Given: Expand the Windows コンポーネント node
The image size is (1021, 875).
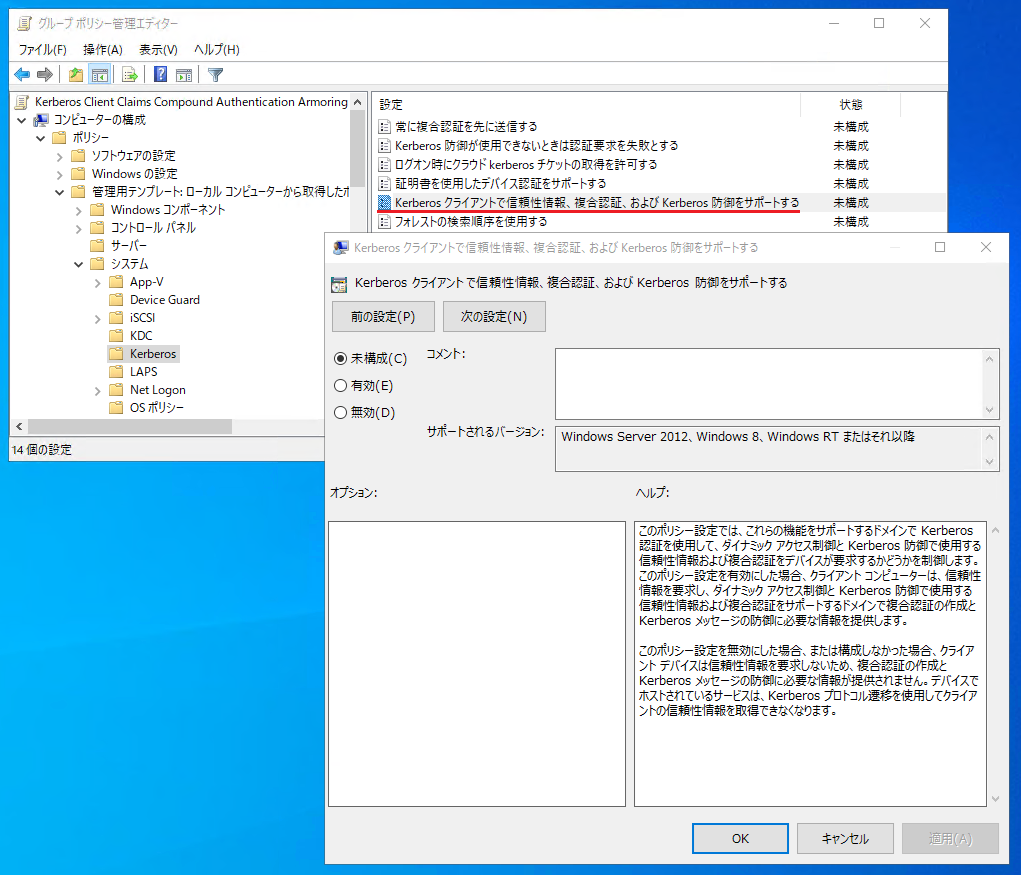Looking at the screenshot, I should tap(78, 210).
